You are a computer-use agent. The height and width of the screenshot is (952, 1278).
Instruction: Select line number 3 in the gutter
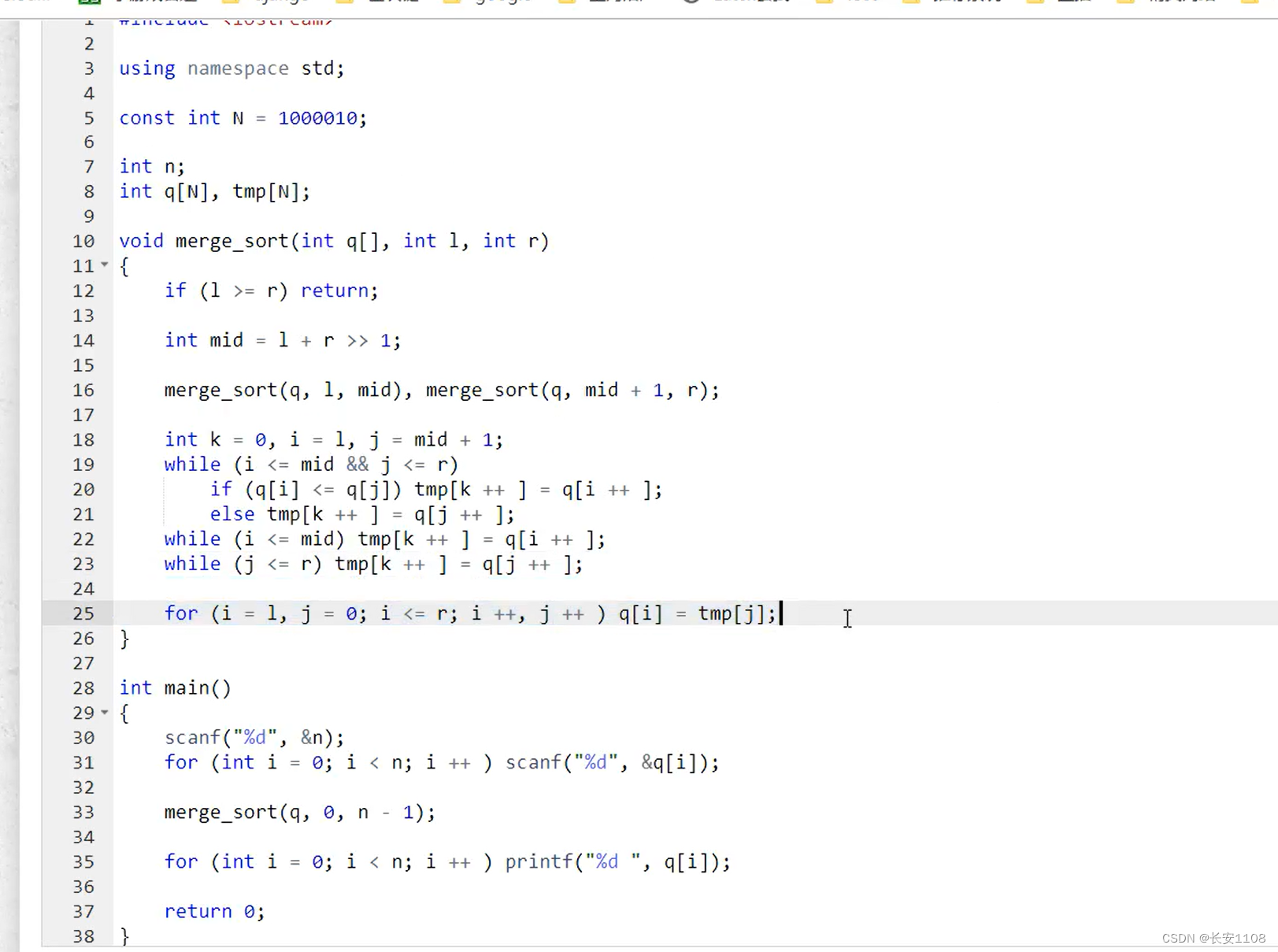click(x=89, y=69)
